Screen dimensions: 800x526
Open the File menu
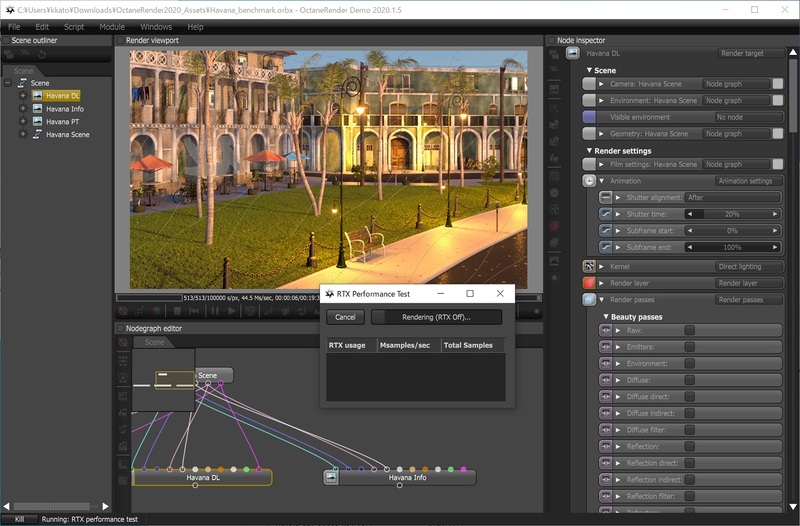pyautogui.click(x=14, y=27)
